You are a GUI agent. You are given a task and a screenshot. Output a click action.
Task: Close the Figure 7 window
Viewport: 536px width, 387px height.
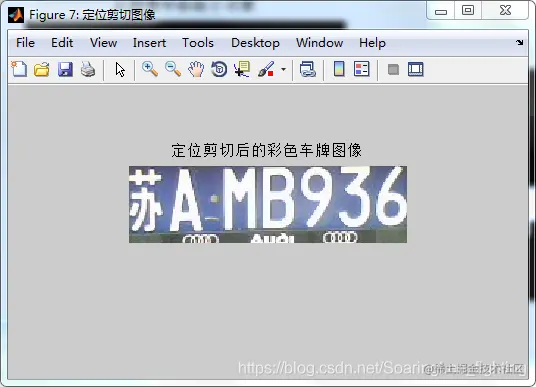pos(505,11)
